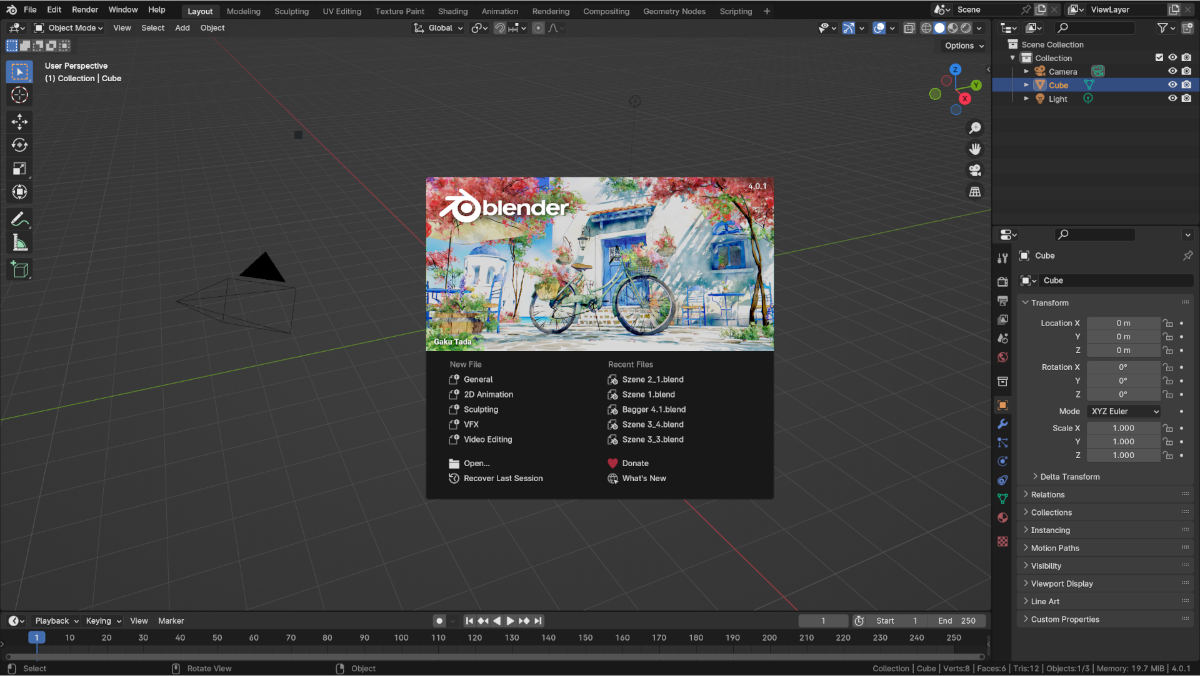The width and height of the screenshot is (1200, 676).
Task: Open the Object Mode dropdown
Action: point(69,28)
